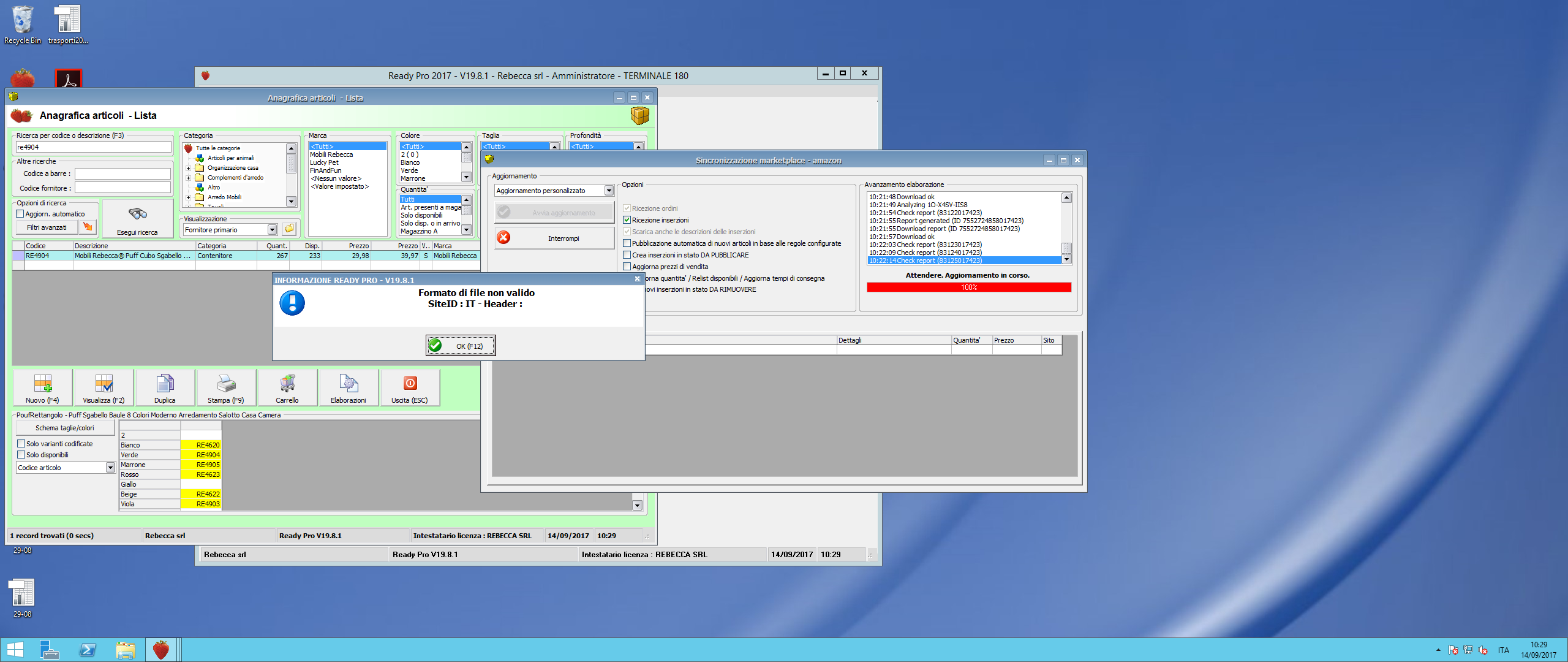Open the Aggiornamento personalizzato dropdown

[x=609, y=191]
